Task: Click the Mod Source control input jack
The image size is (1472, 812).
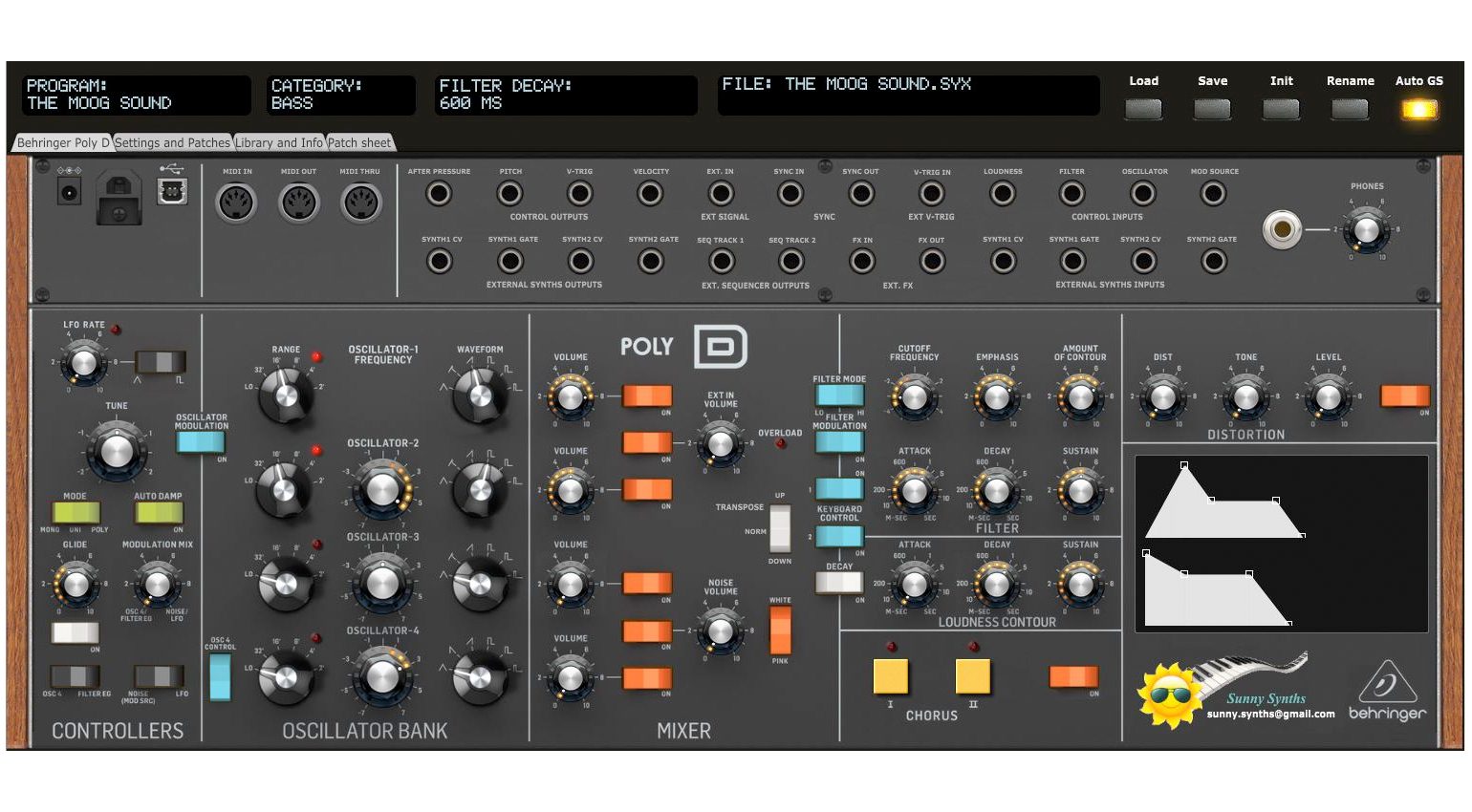Action: tap(1214, 193)
